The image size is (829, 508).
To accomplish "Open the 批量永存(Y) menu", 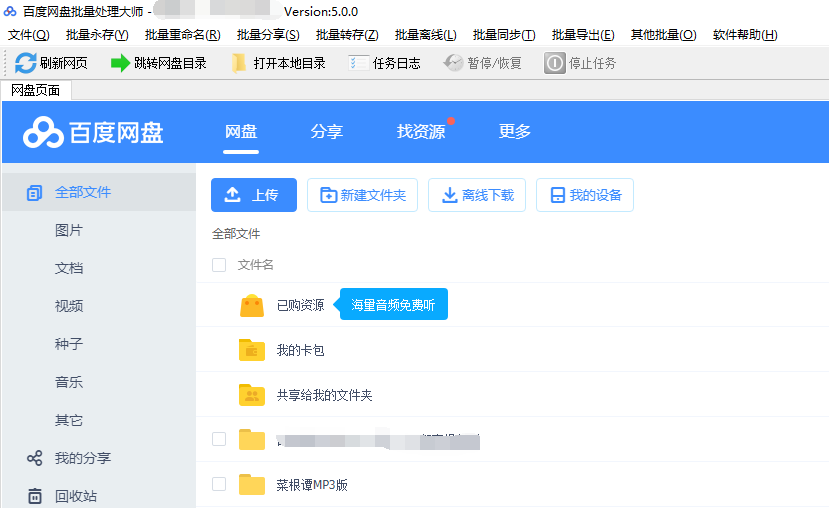I will coord(97,35).
